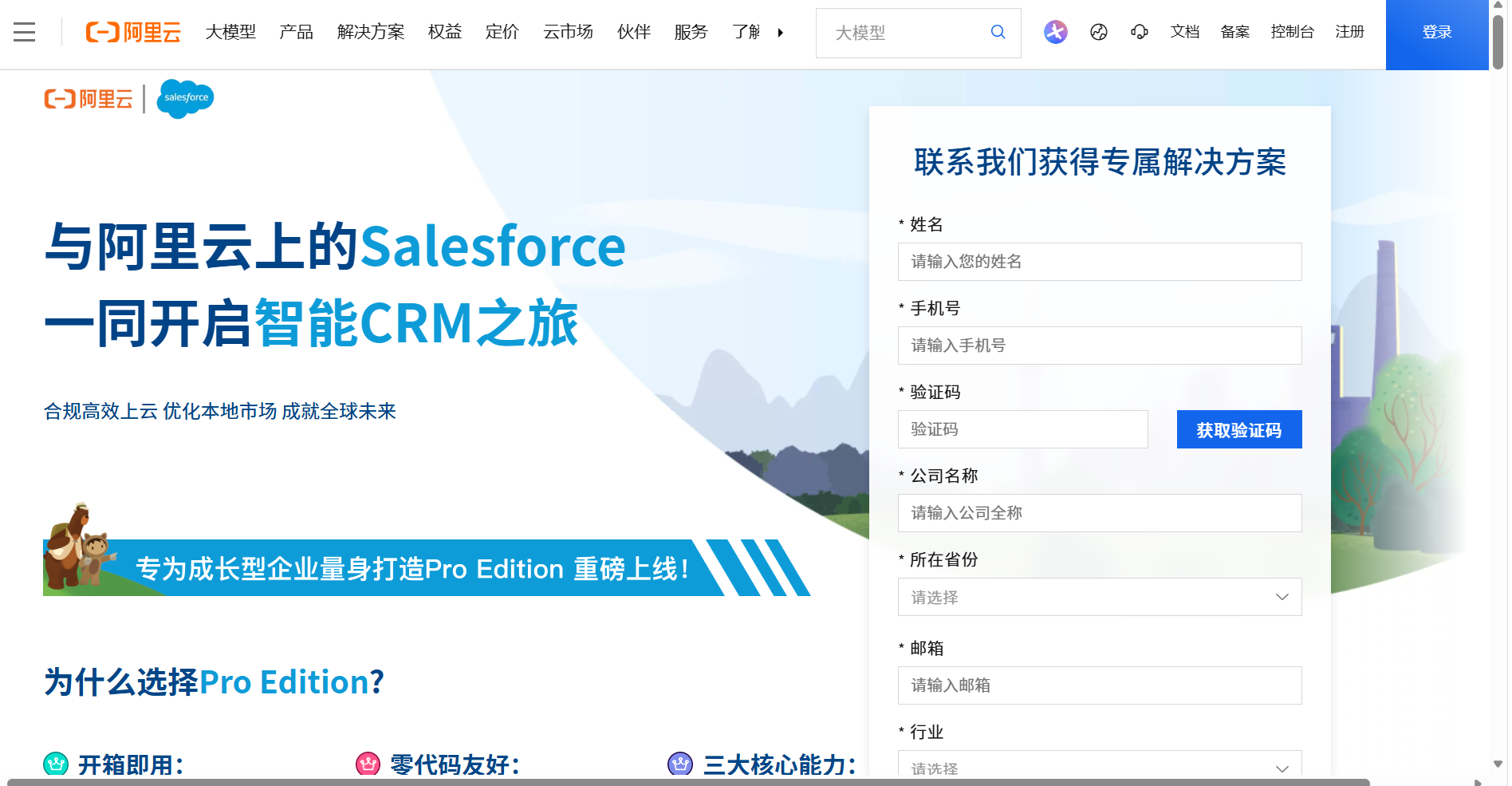The image size is (1512, 786).
Task: Click into the 姓名 input field
Action: point(1099,262)
